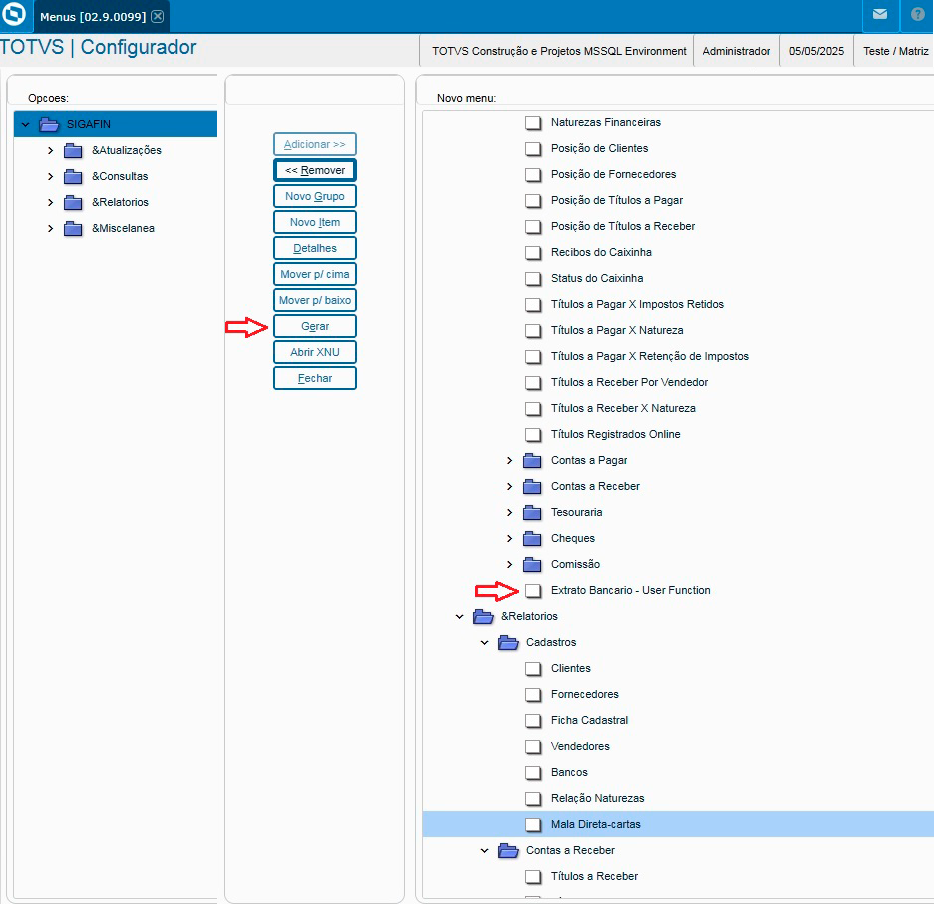Click the Abrir XNU button
This screenshot has width=934, height=904.
[x=315, y=352]
